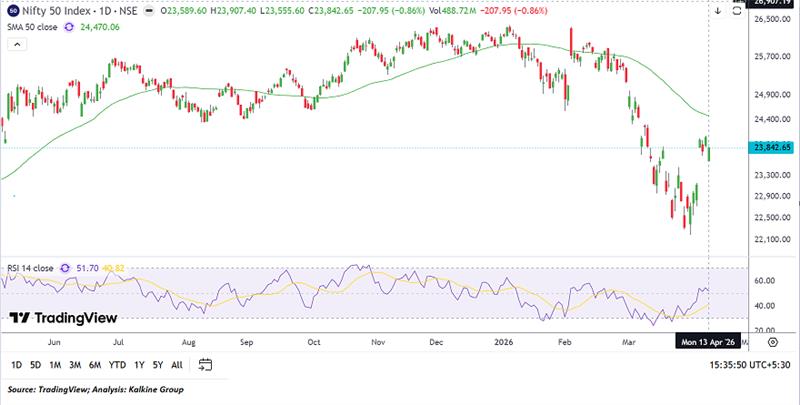The height and width of the screenshot is (405, 800).
Task: Click the Mon 13 Apr '26 date label
Action: point(708,342)
